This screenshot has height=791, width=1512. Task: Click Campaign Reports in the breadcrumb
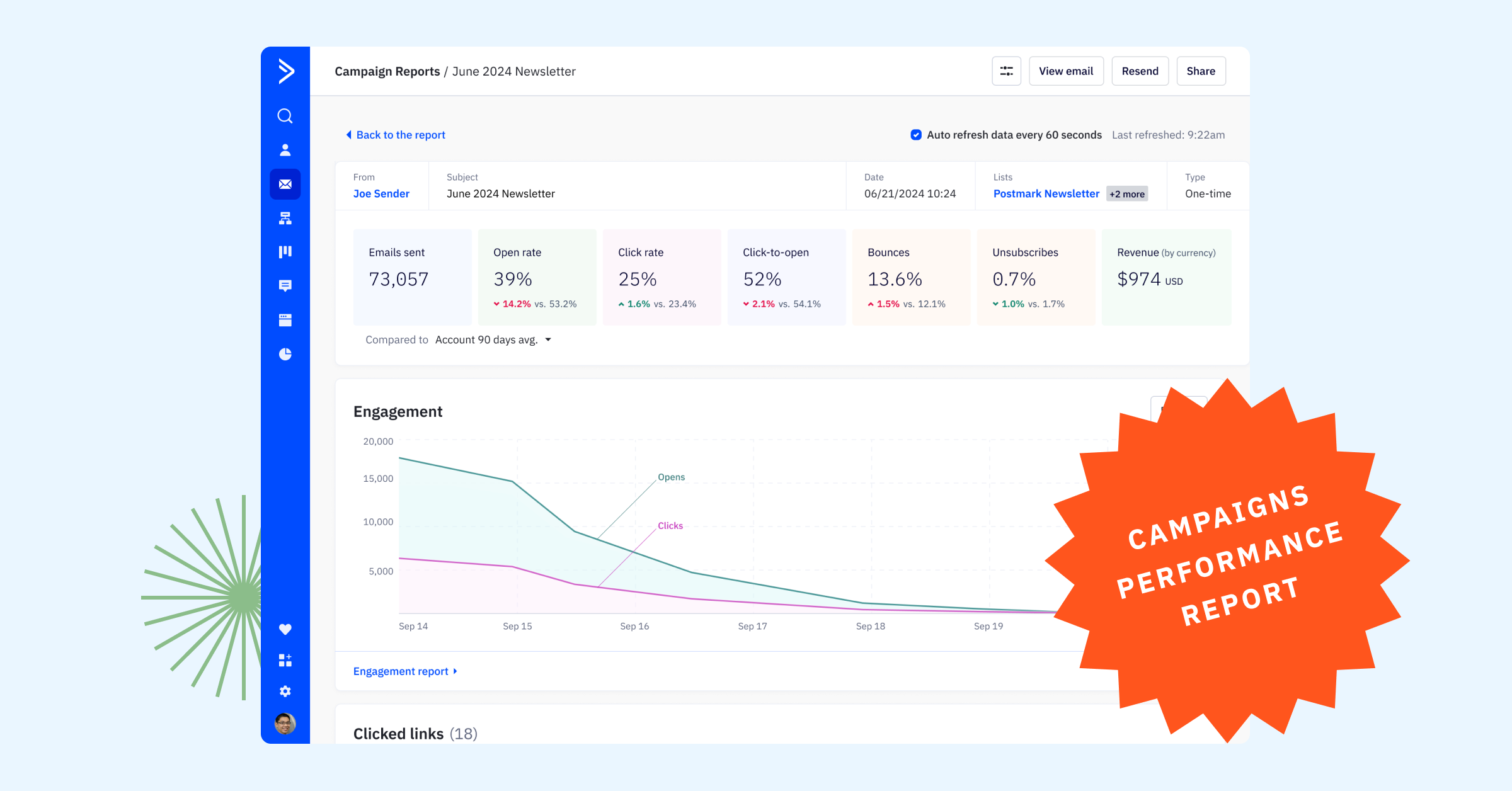tap(387, 71)
